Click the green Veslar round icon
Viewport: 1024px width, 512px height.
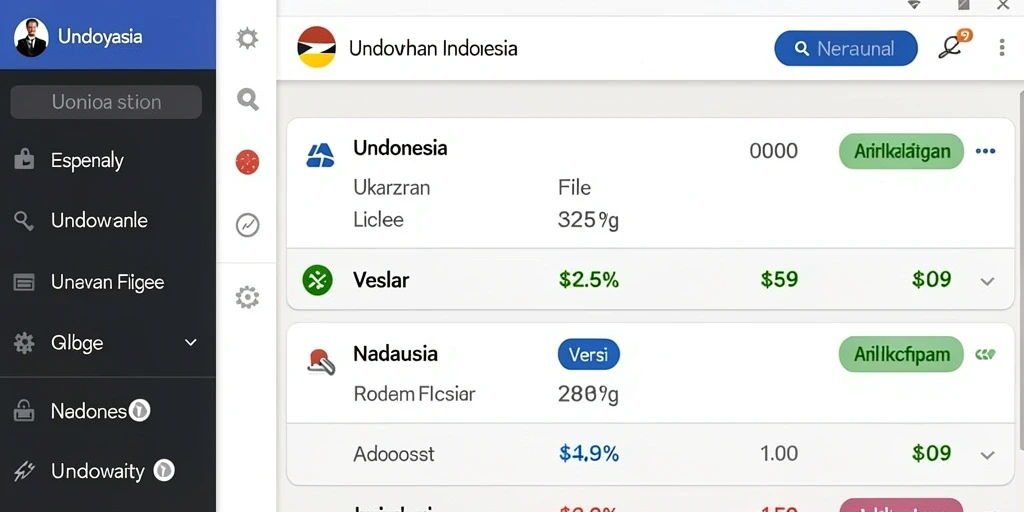317,280
